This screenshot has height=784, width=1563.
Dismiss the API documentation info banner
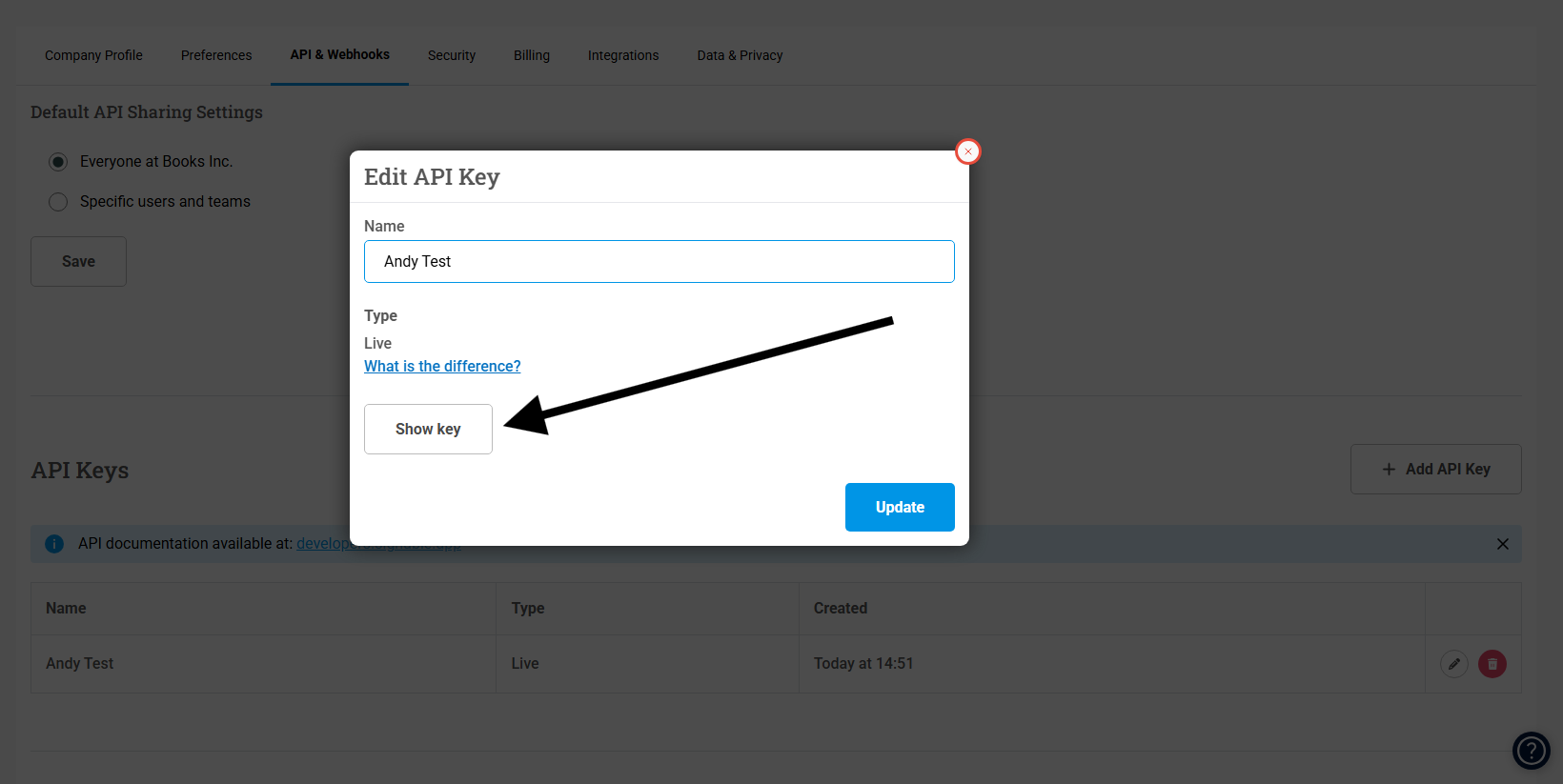tap(1502, 544)
